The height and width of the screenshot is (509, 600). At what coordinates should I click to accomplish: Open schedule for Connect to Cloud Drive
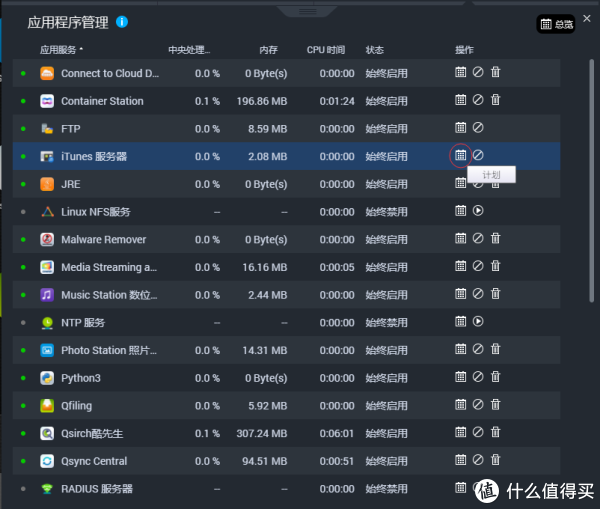[x=461, y=72]
